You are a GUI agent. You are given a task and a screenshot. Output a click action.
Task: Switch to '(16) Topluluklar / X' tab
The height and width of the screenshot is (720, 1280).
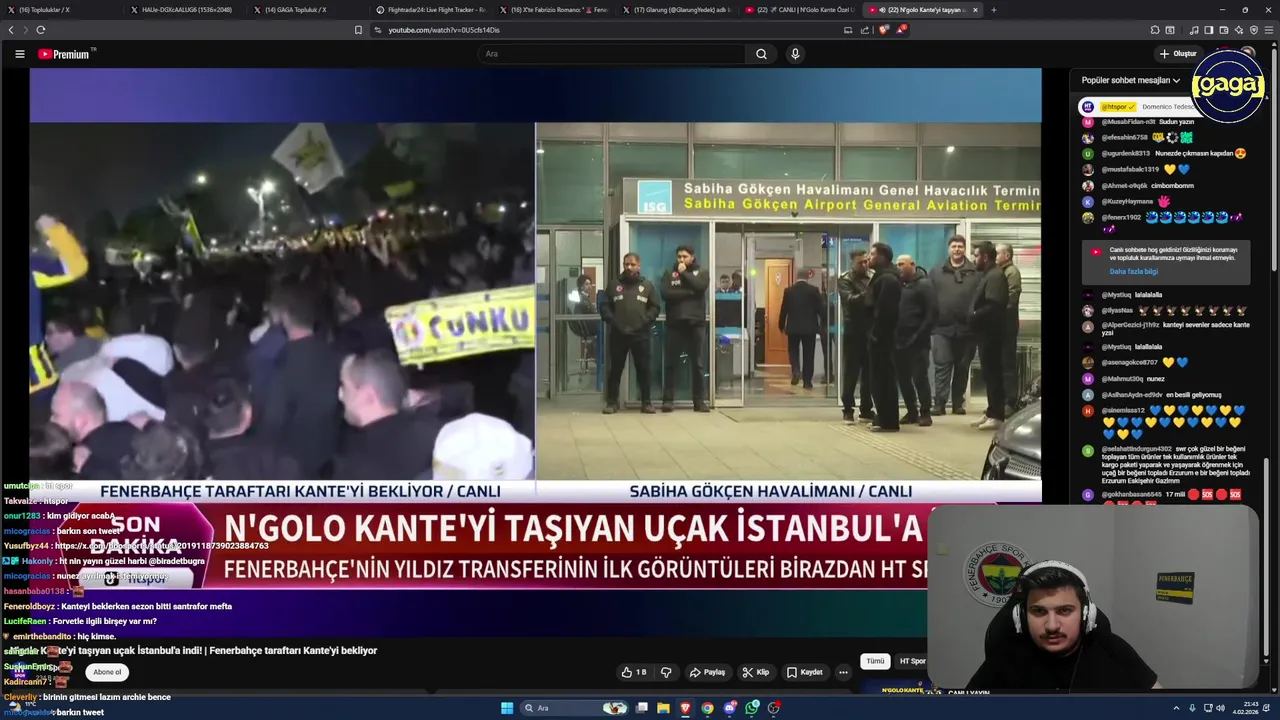[x=62, y=10]
